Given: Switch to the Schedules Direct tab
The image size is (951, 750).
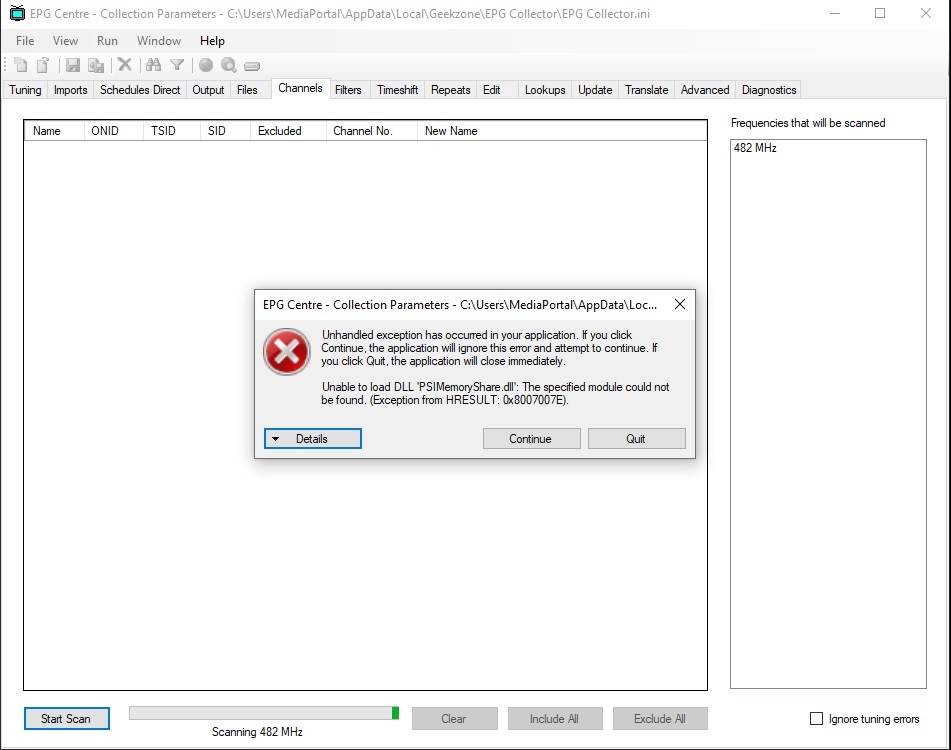Looking at the screenshot, I should tap(140, 90).
